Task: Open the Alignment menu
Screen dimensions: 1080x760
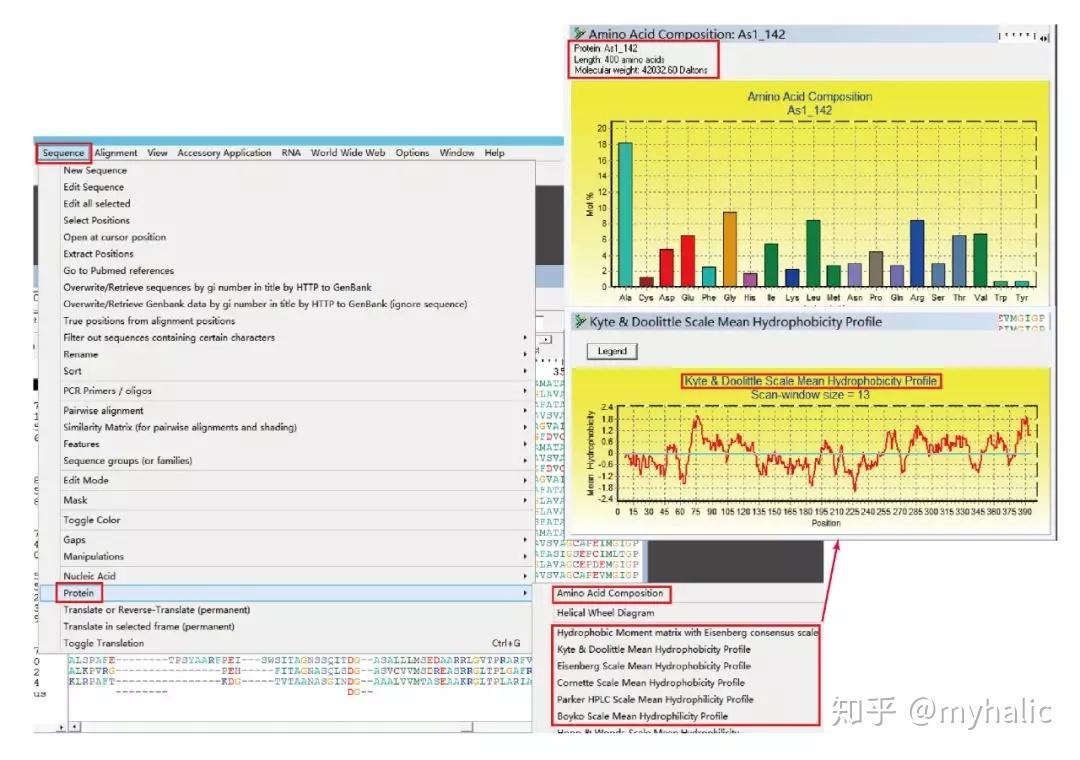Action: pos(114,152)
